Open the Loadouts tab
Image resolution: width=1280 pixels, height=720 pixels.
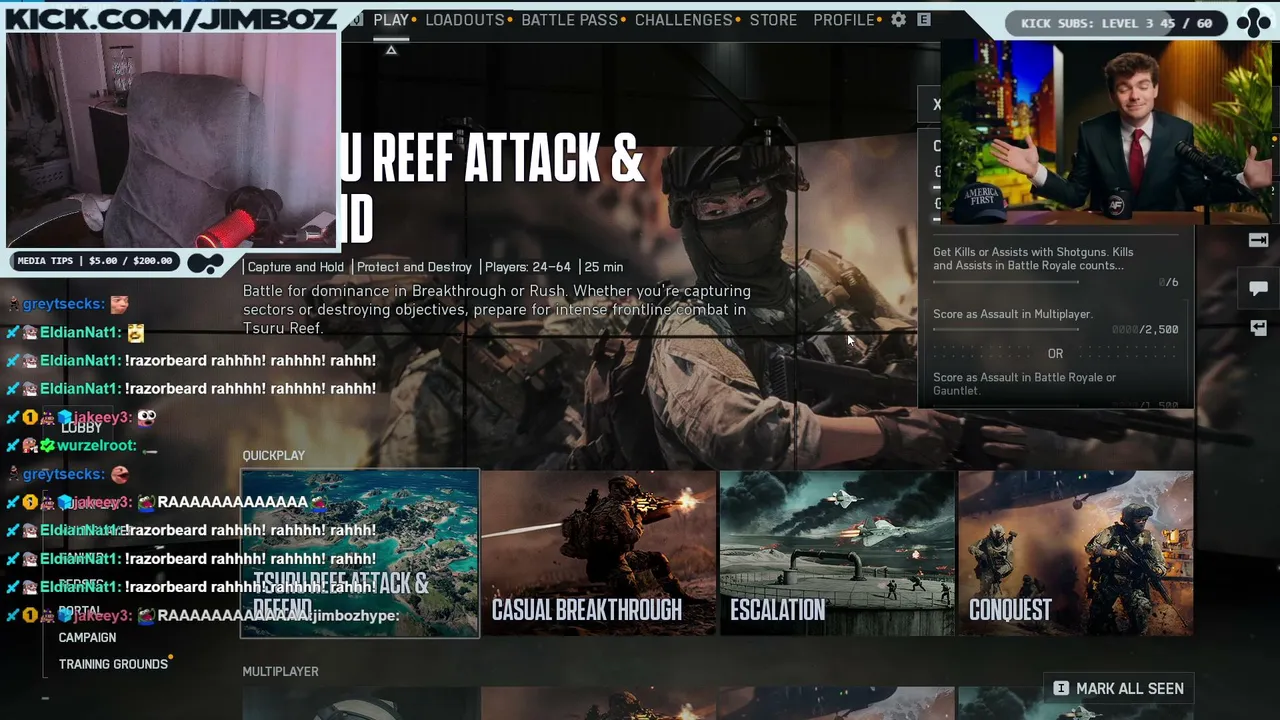click(465, 20)
